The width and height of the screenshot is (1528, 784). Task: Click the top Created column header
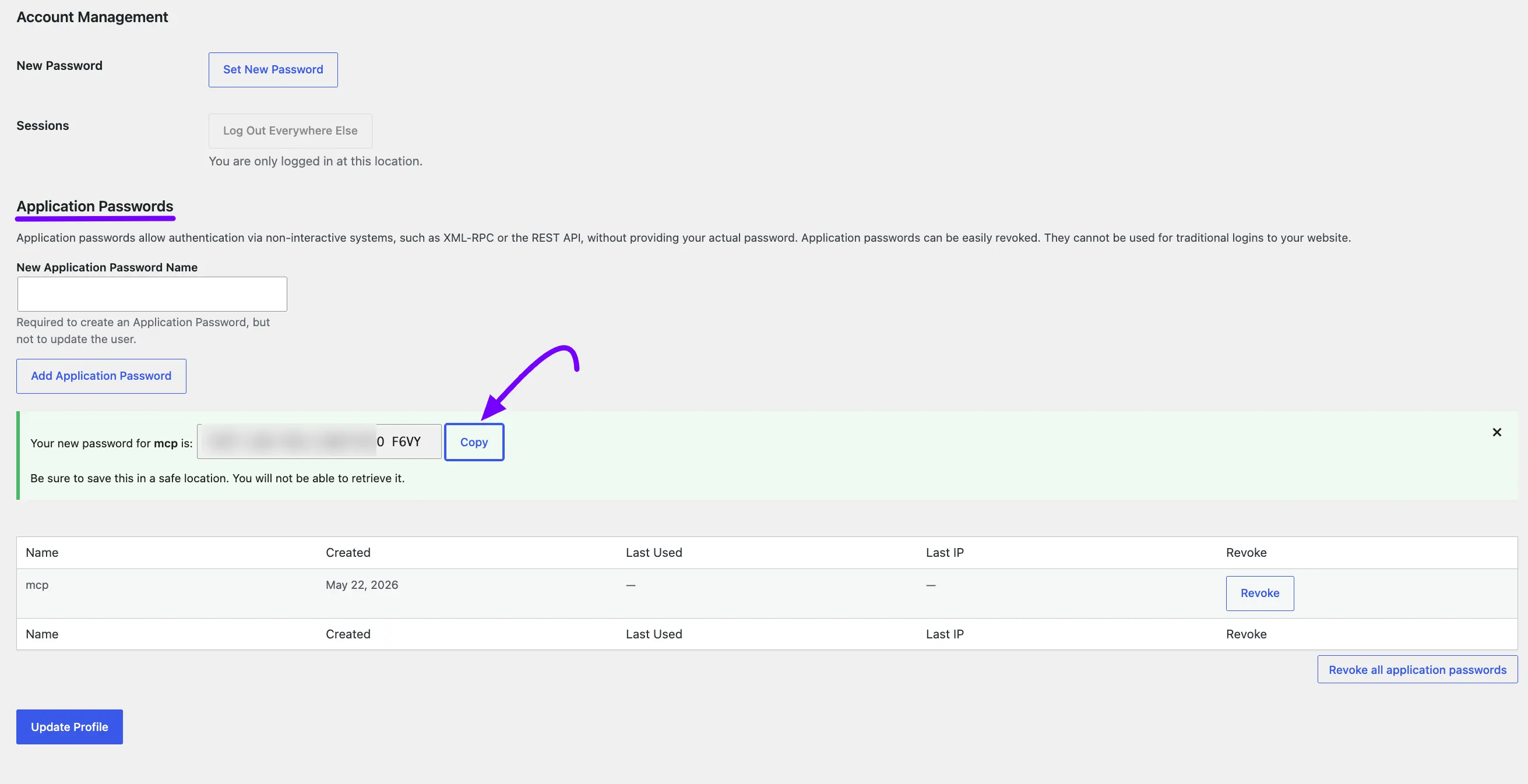[x=347, y=553]
